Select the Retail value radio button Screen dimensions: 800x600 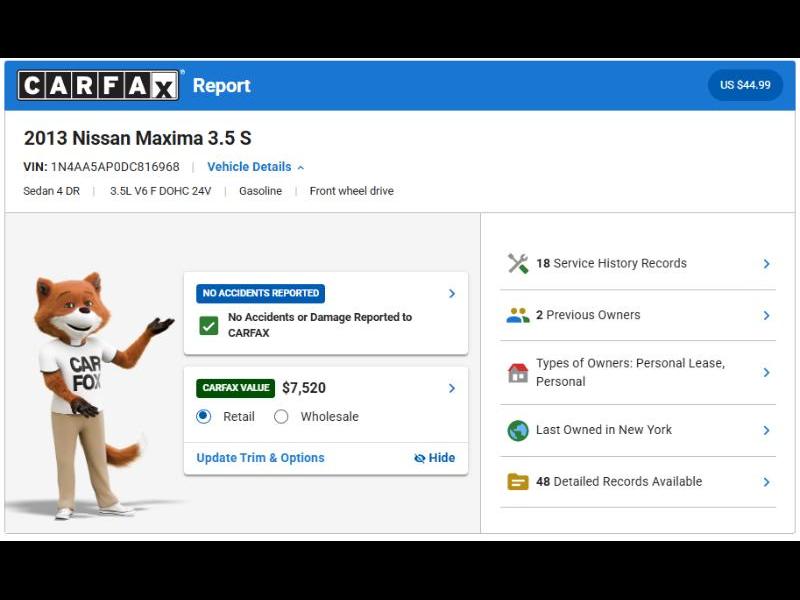pyautogui.click(x=204, y=416)
